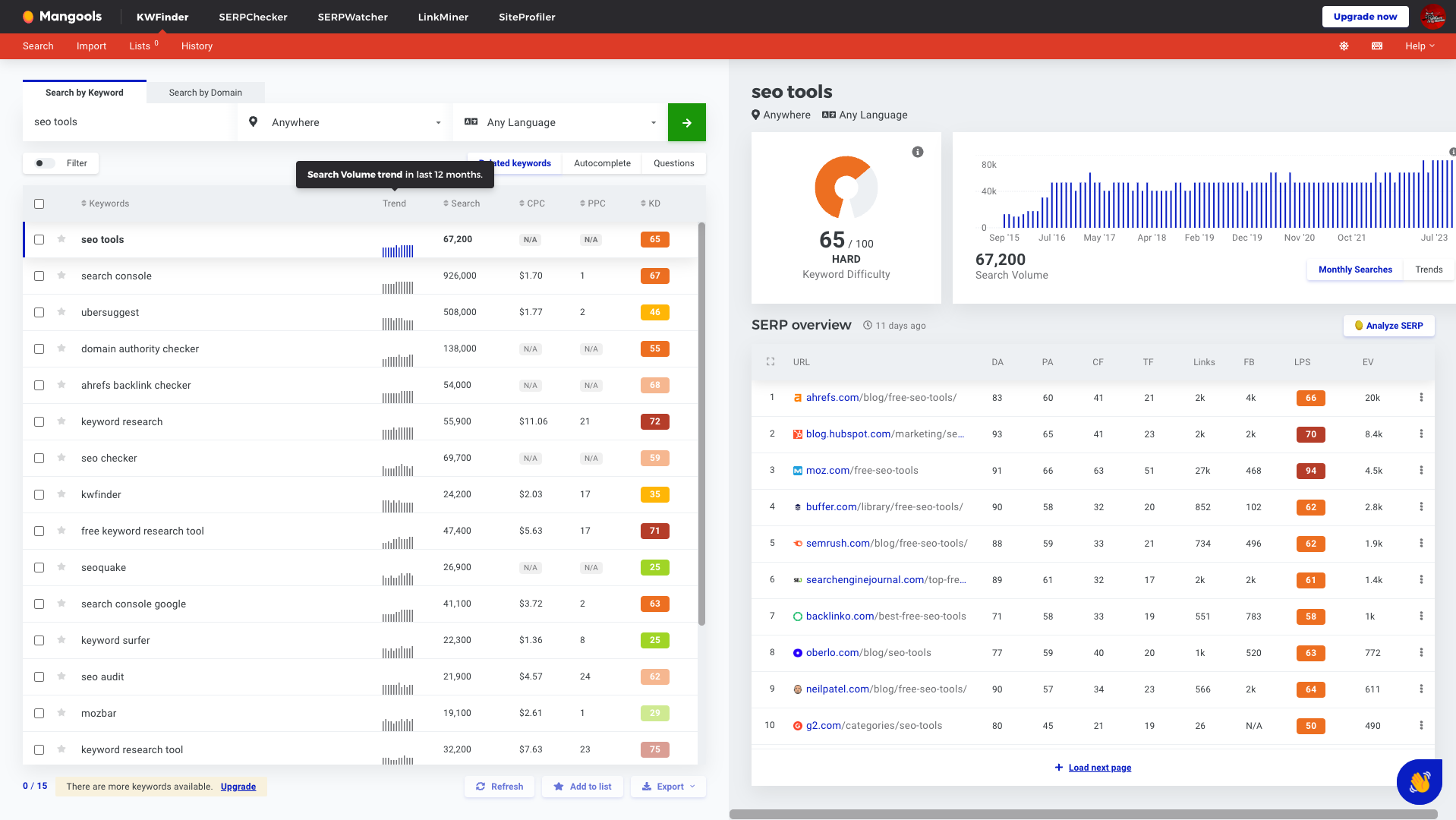This screenshot has width=1456, height=820.
Task: Enable the Filter toggle switch
Action: (x=43, y=163)
